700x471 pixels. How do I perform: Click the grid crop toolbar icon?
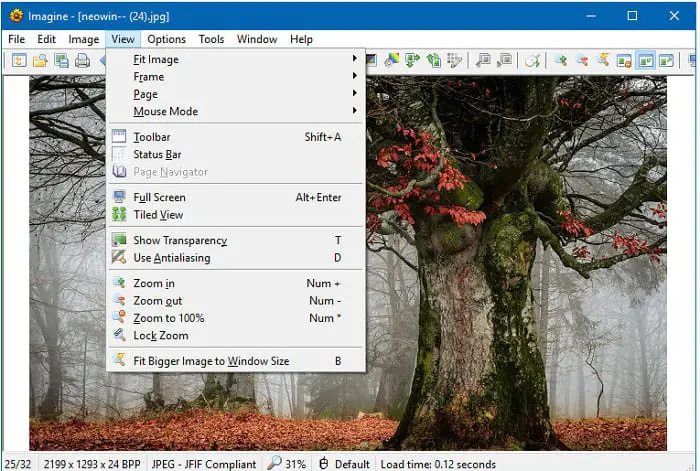pos(454,60)
